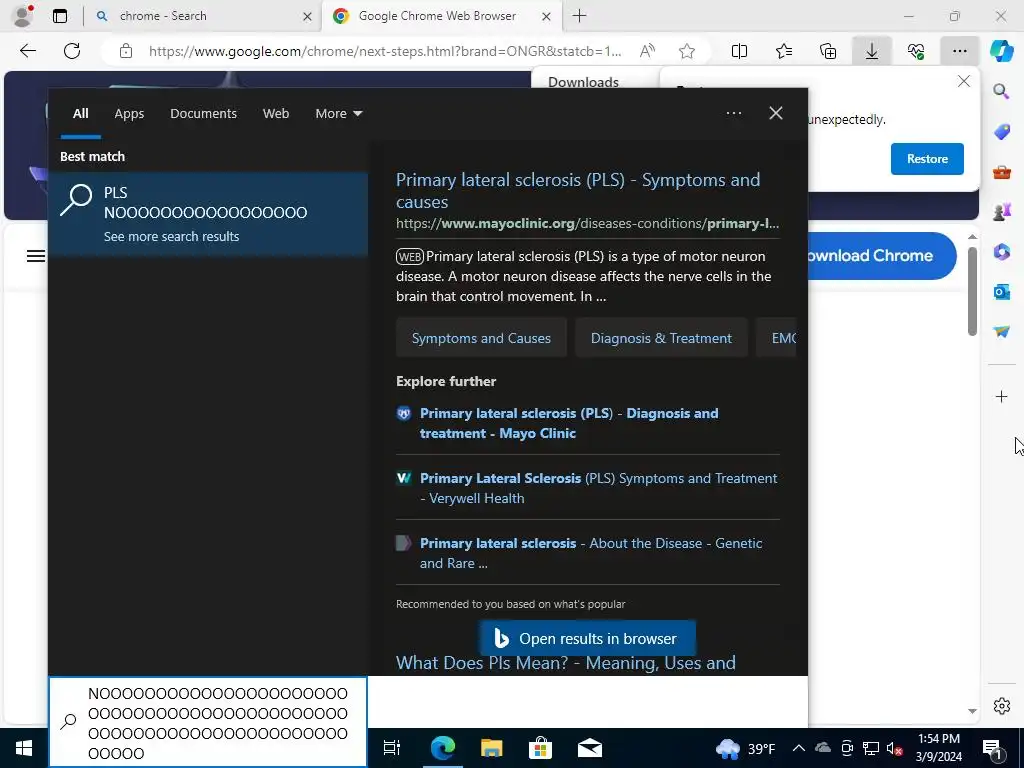The image size is (1024, 768).
Task: Open the sidebar Search icon
Action: pos(1001,91)
